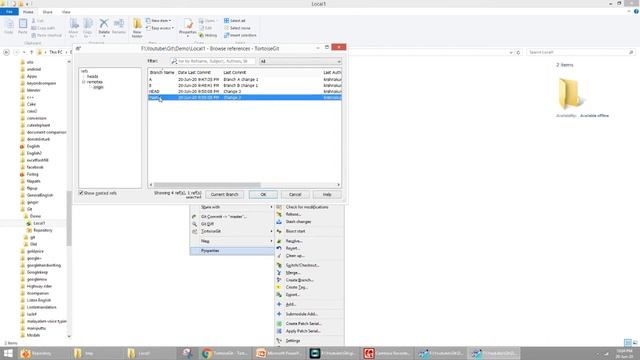The height and width of the screenshot is (360, 640).
Task: Click Paste icon in Explorer ribbon
Action: [23, 24]
